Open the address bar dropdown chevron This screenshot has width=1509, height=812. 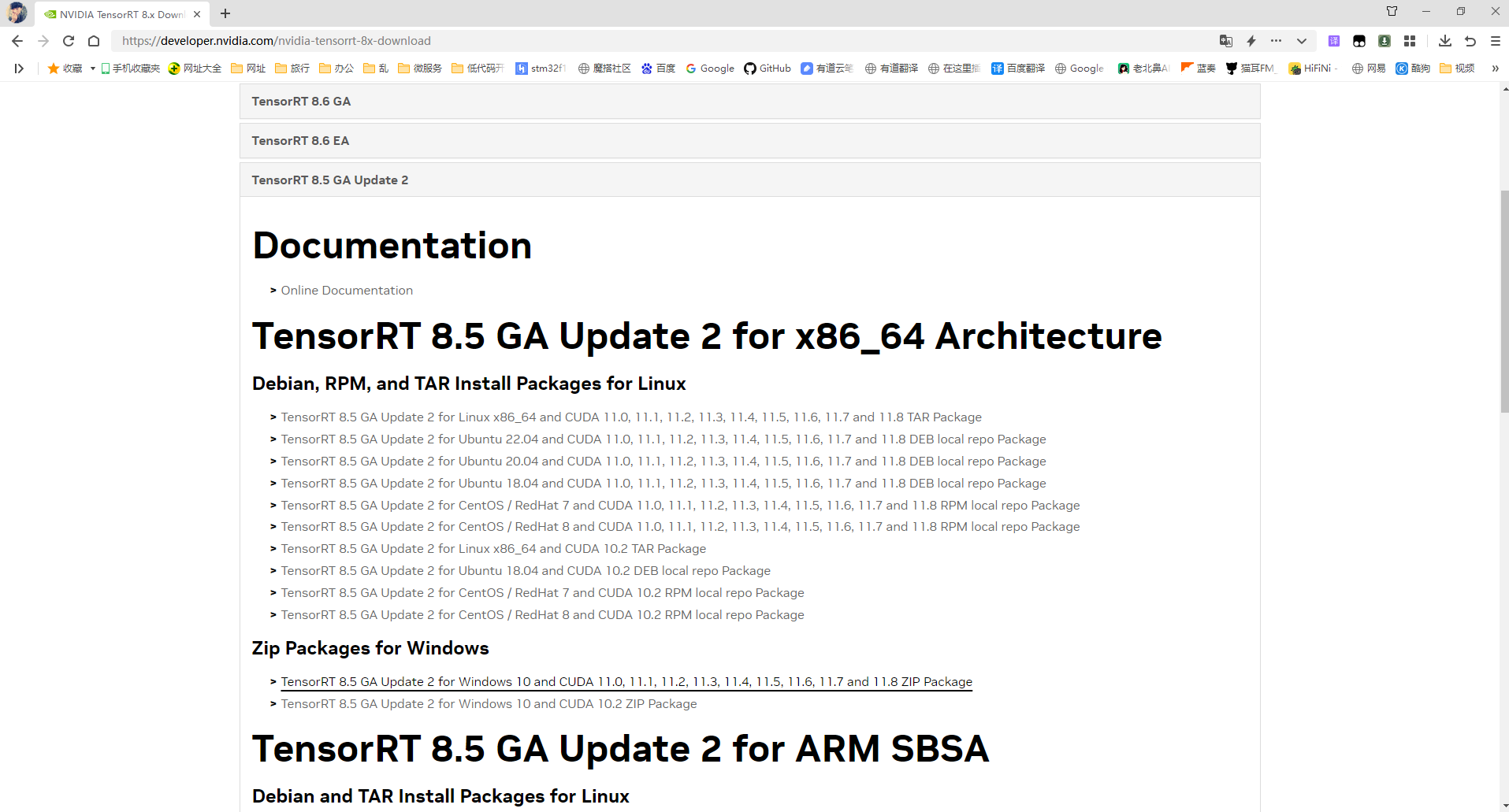[x=1302, y=41]
